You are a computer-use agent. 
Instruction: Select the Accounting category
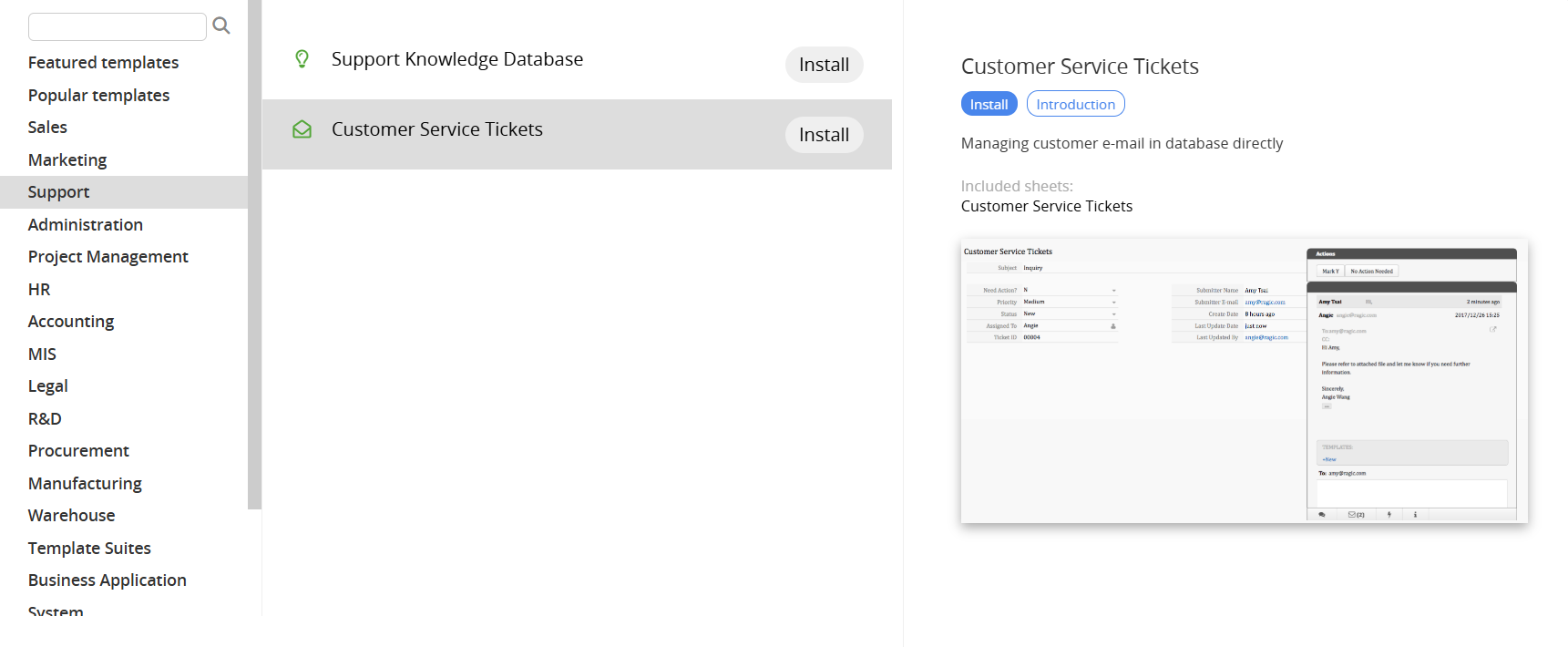click(71, 322)
